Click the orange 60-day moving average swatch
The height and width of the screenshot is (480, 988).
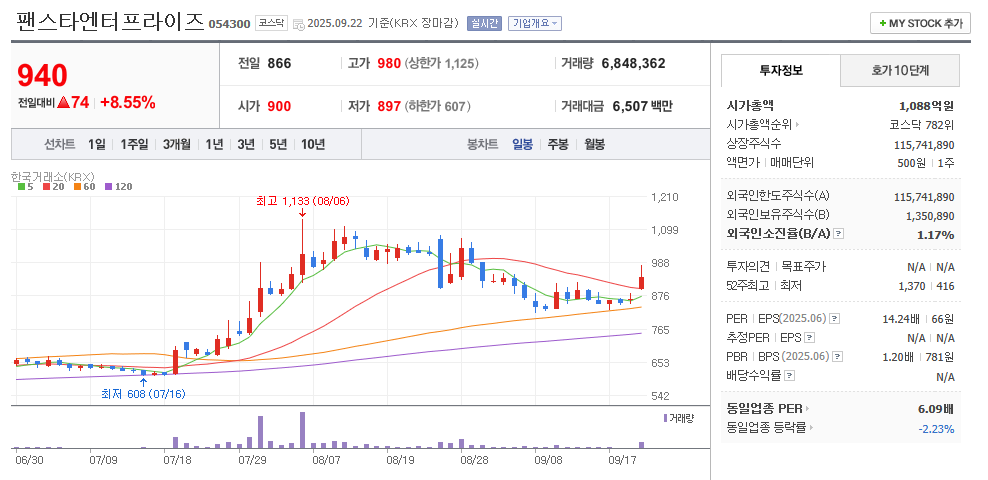point(77,186)
